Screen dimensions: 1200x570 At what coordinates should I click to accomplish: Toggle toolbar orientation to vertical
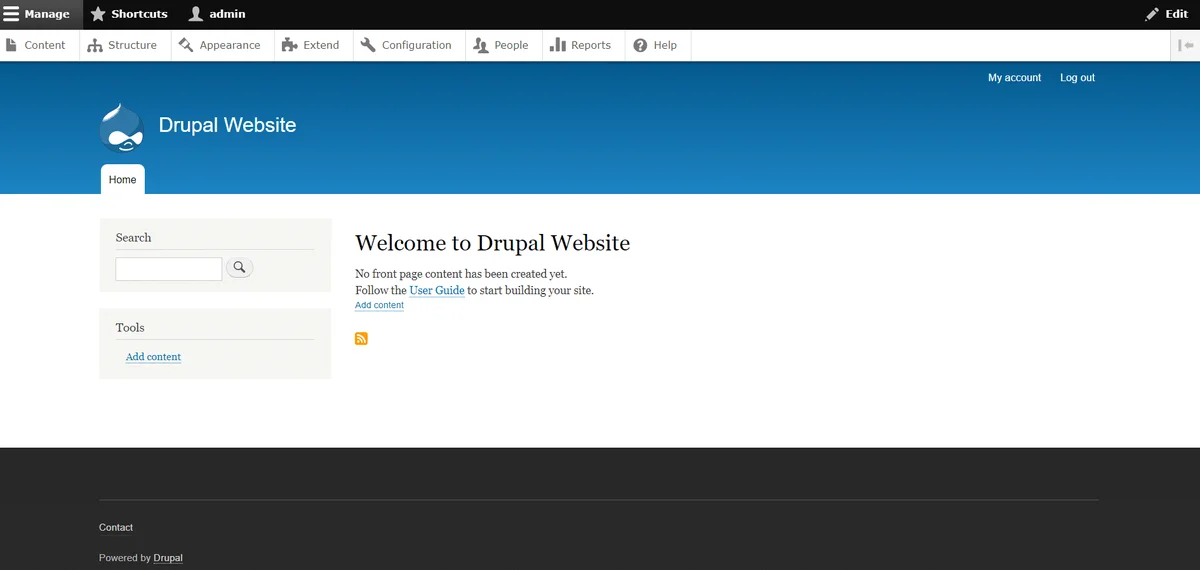(1186, 45)
